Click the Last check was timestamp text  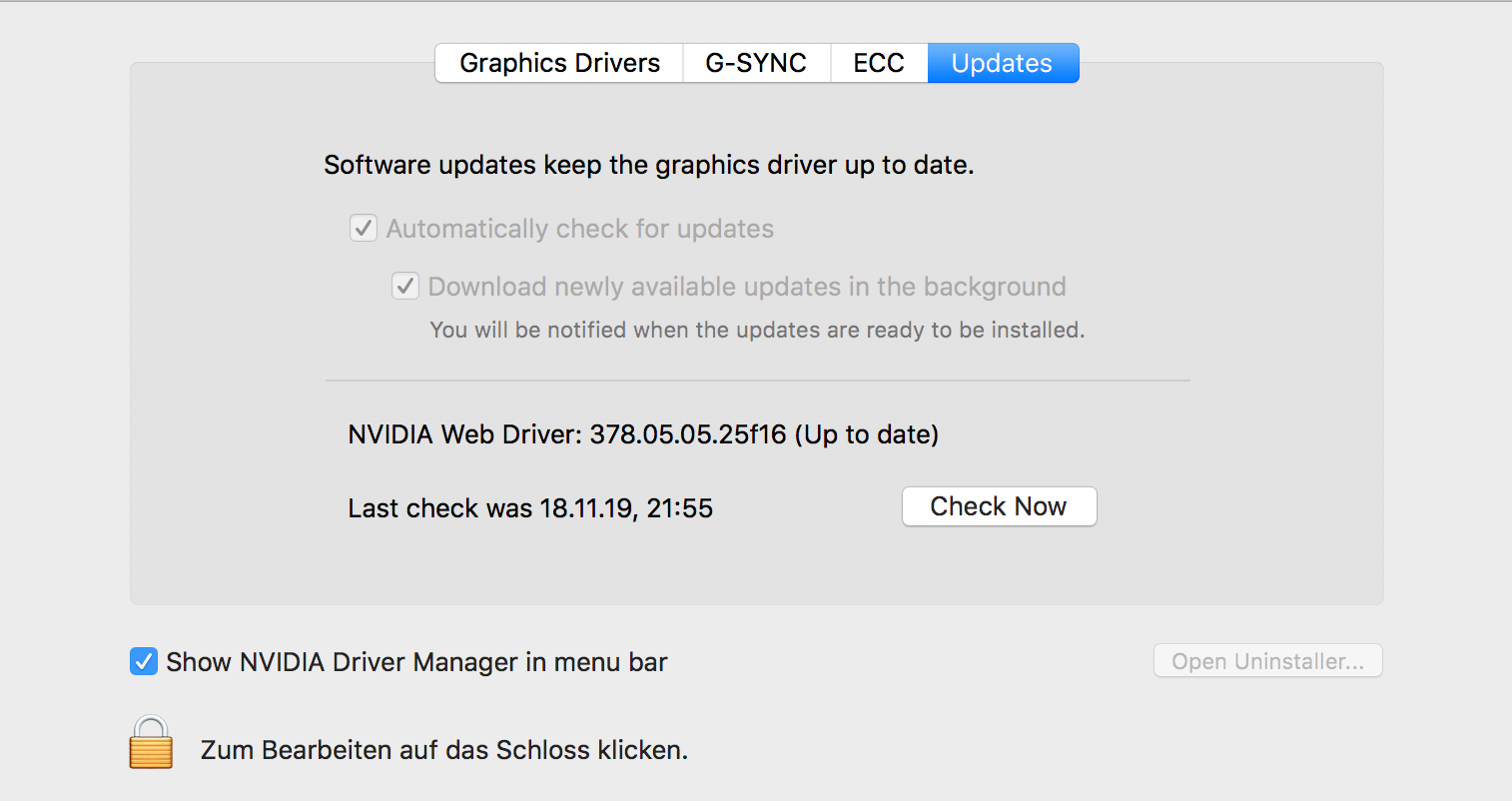pyautogui.click(x=530, y=508)
